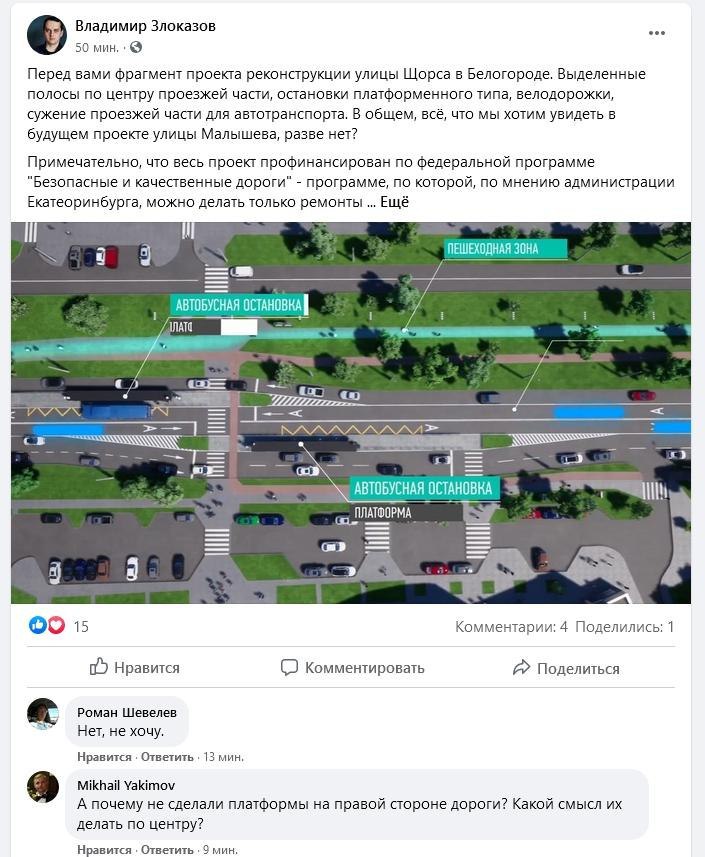Like Роман Шевелев's comment
705x857 pixels.
104,757
